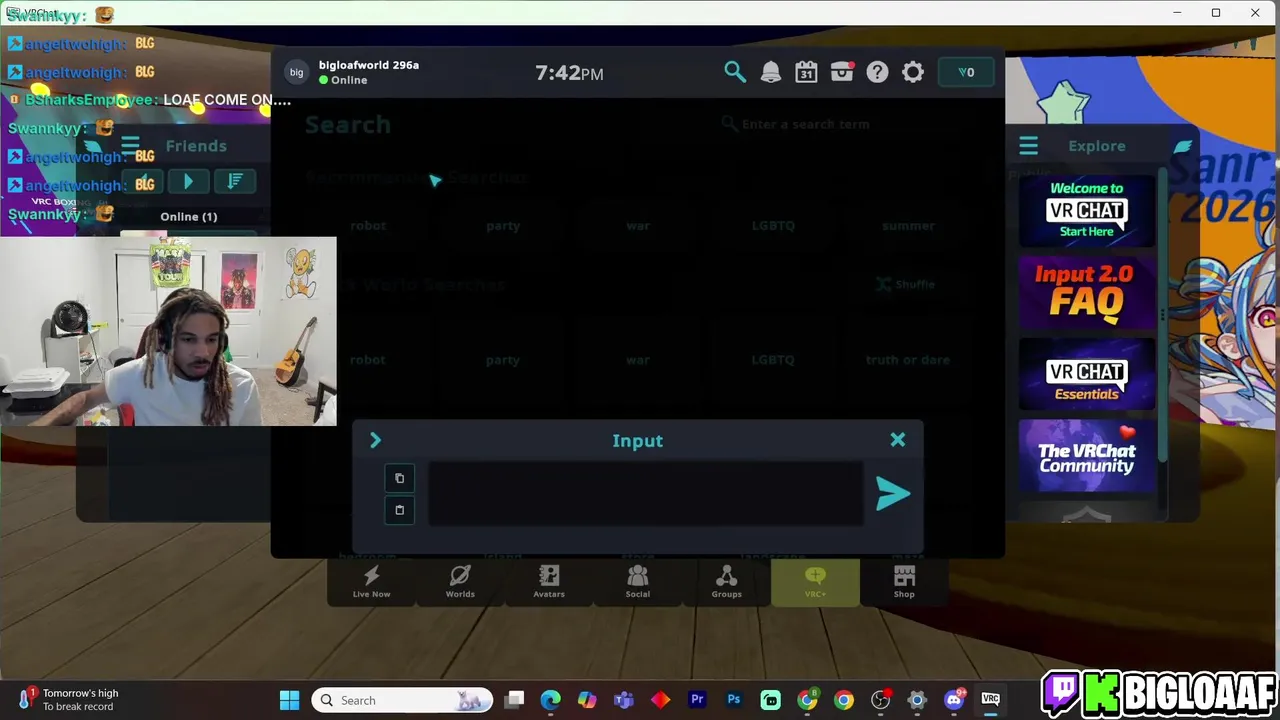1280x720 pixels.
Task: Open Welcome to VRChat Start Here card
Action: point(1087,210)
